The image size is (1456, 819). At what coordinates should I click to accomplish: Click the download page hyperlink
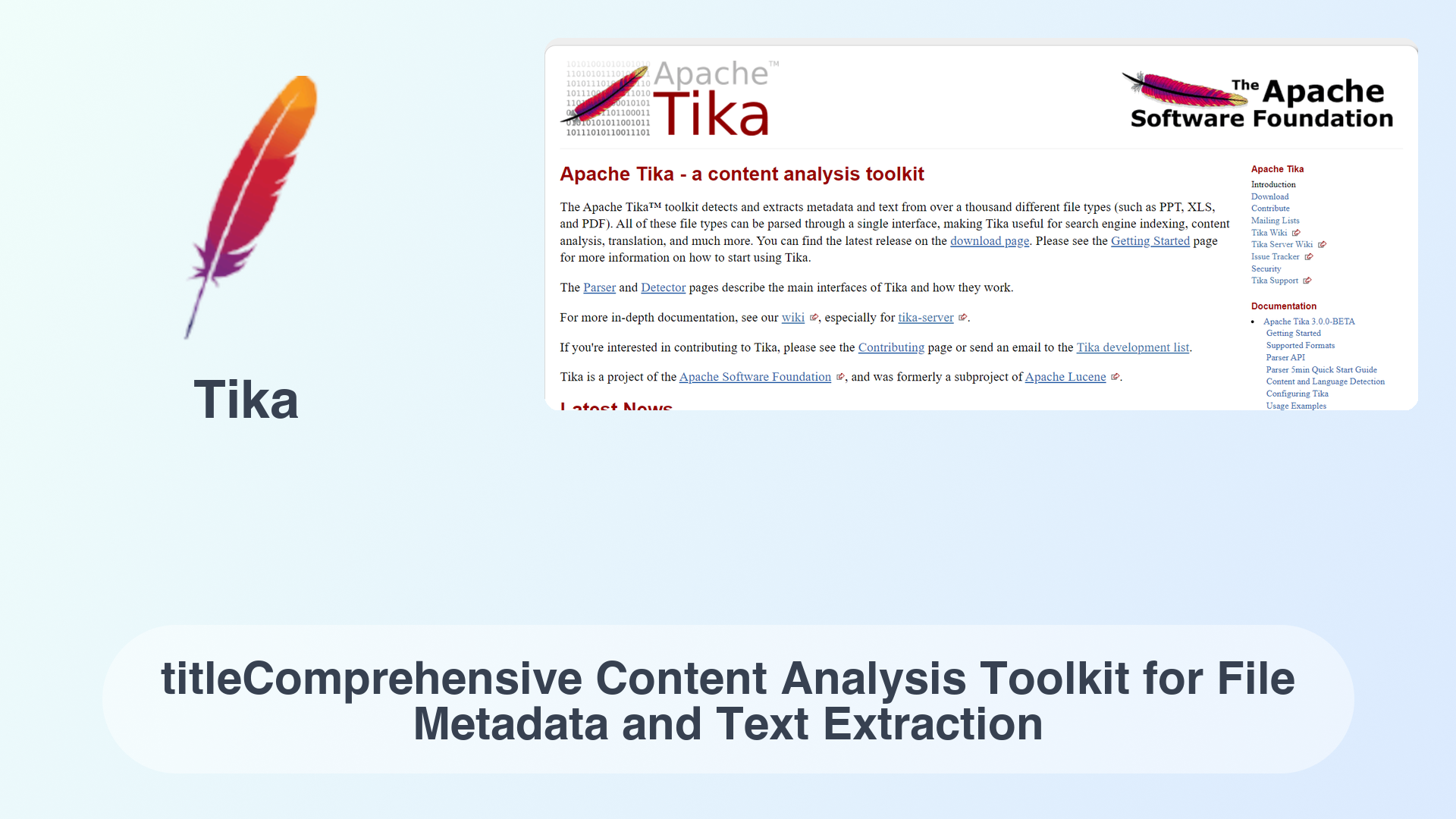coord(989,240)
